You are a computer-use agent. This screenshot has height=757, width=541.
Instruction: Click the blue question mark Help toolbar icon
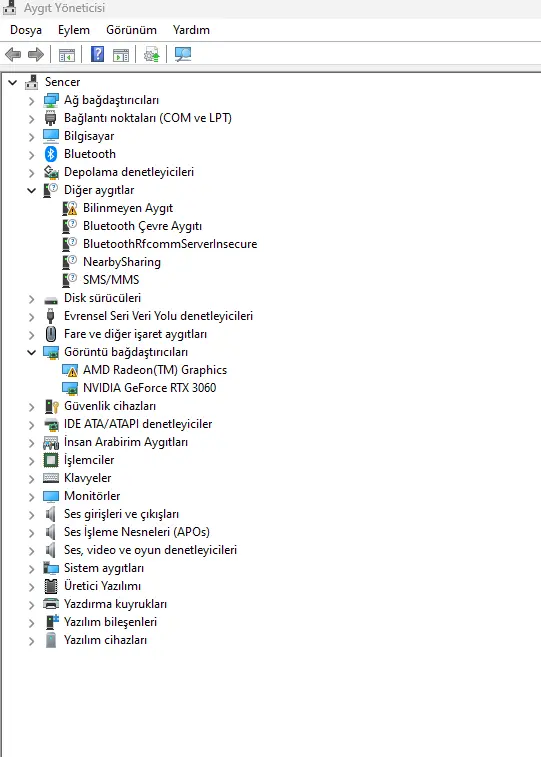coord(97,54)
